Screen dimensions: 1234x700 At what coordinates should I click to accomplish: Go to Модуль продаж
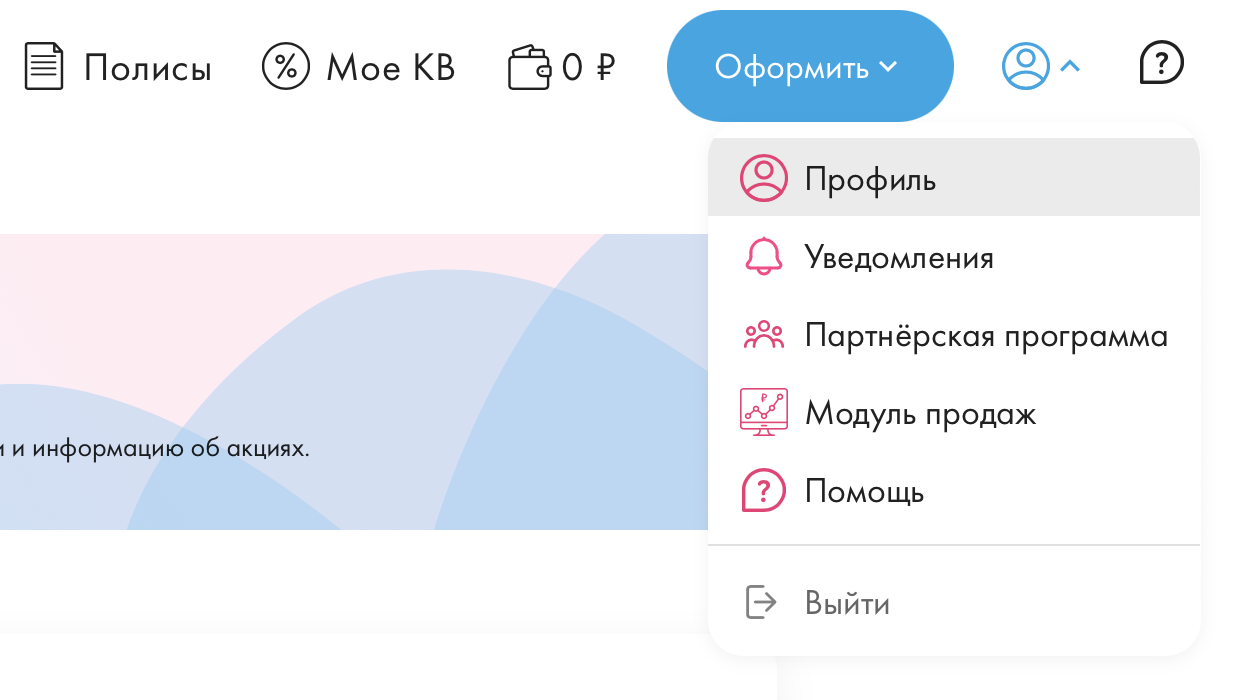point(920,413)
